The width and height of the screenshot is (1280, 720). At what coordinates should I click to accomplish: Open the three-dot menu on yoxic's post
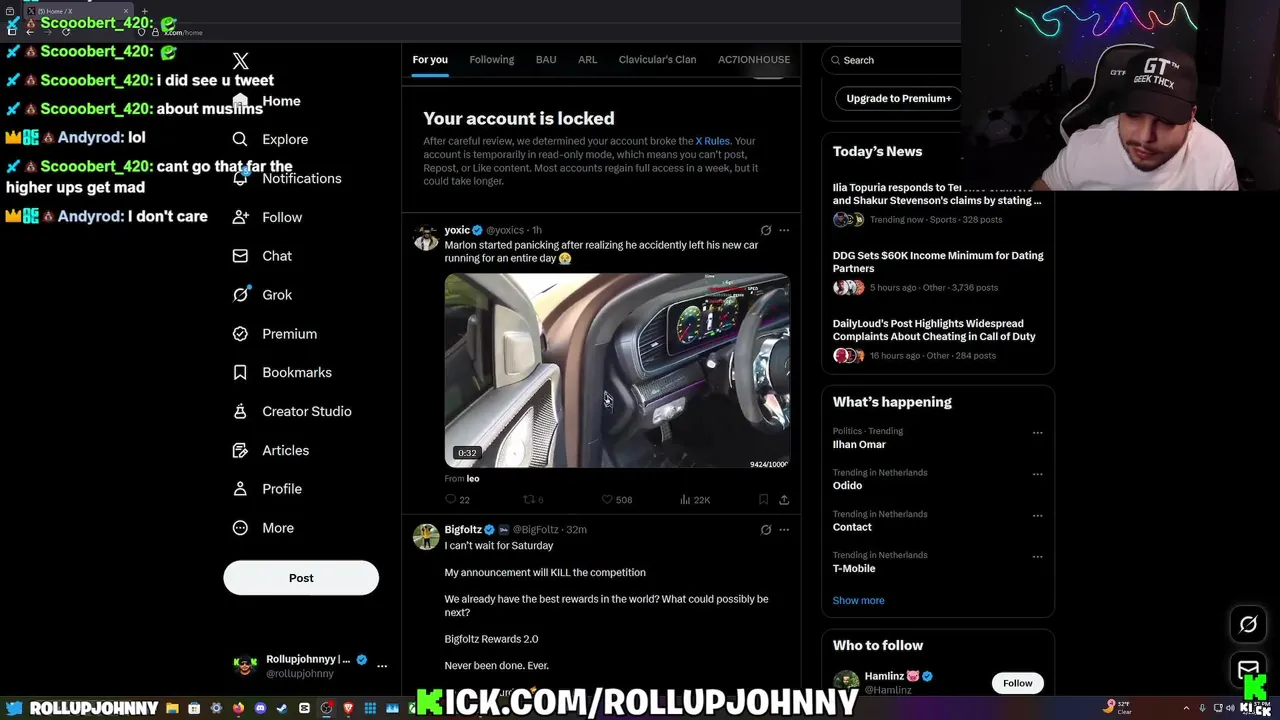784,230
